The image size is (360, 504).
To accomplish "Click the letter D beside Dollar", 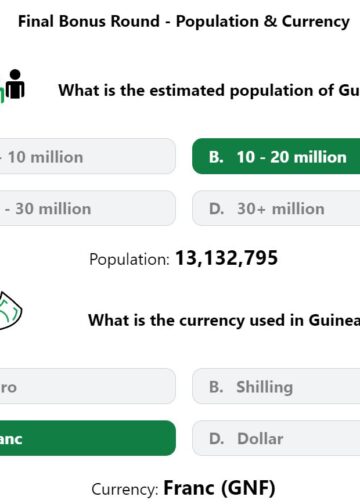I will point(217,439).
